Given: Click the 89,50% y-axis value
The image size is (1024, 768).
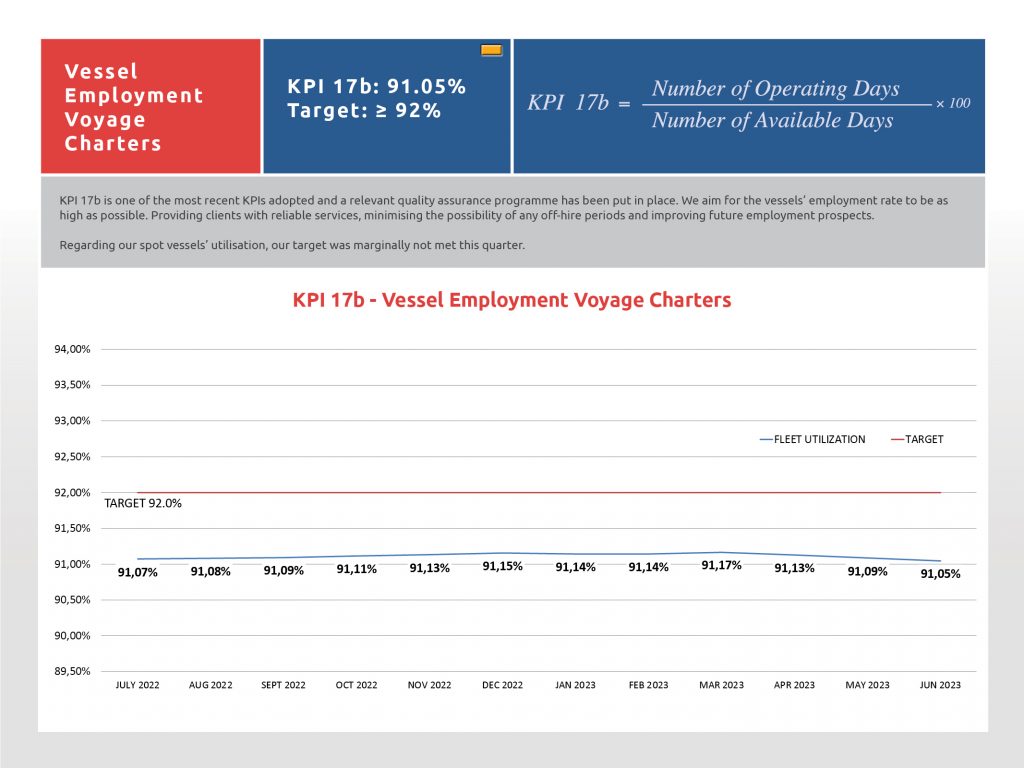Looking at the screenshot, I should pyautogui.click(x=72, y=671).
